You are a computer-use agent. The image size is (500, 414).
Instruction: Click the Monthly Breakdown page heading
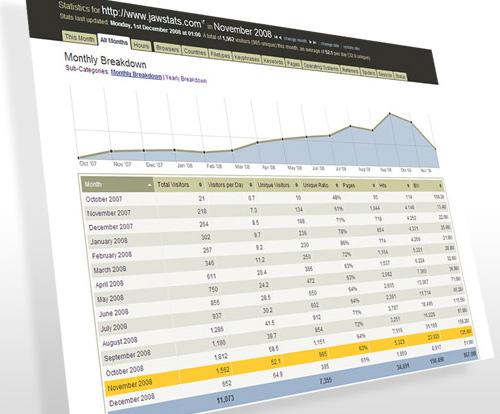[x=105, y=60]
